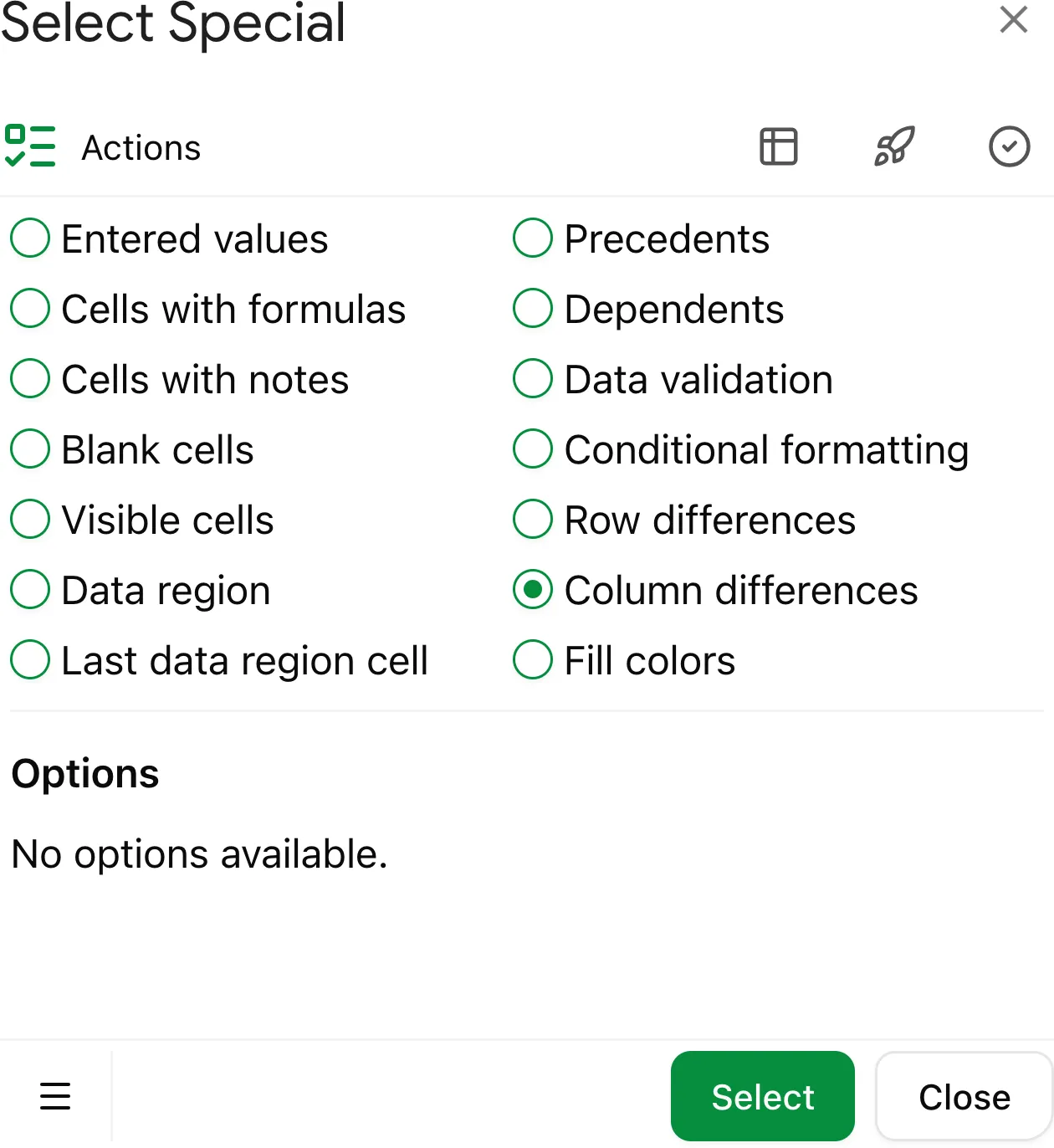
Task: Open the hamburger menu at bottom left
Action: point(55,1096)
